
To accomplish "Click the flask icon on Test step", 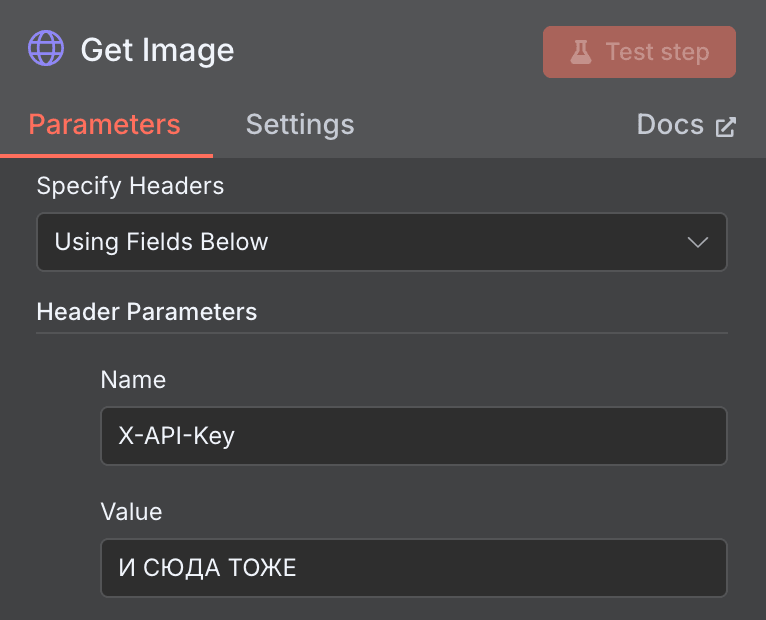I will point(581,52).
